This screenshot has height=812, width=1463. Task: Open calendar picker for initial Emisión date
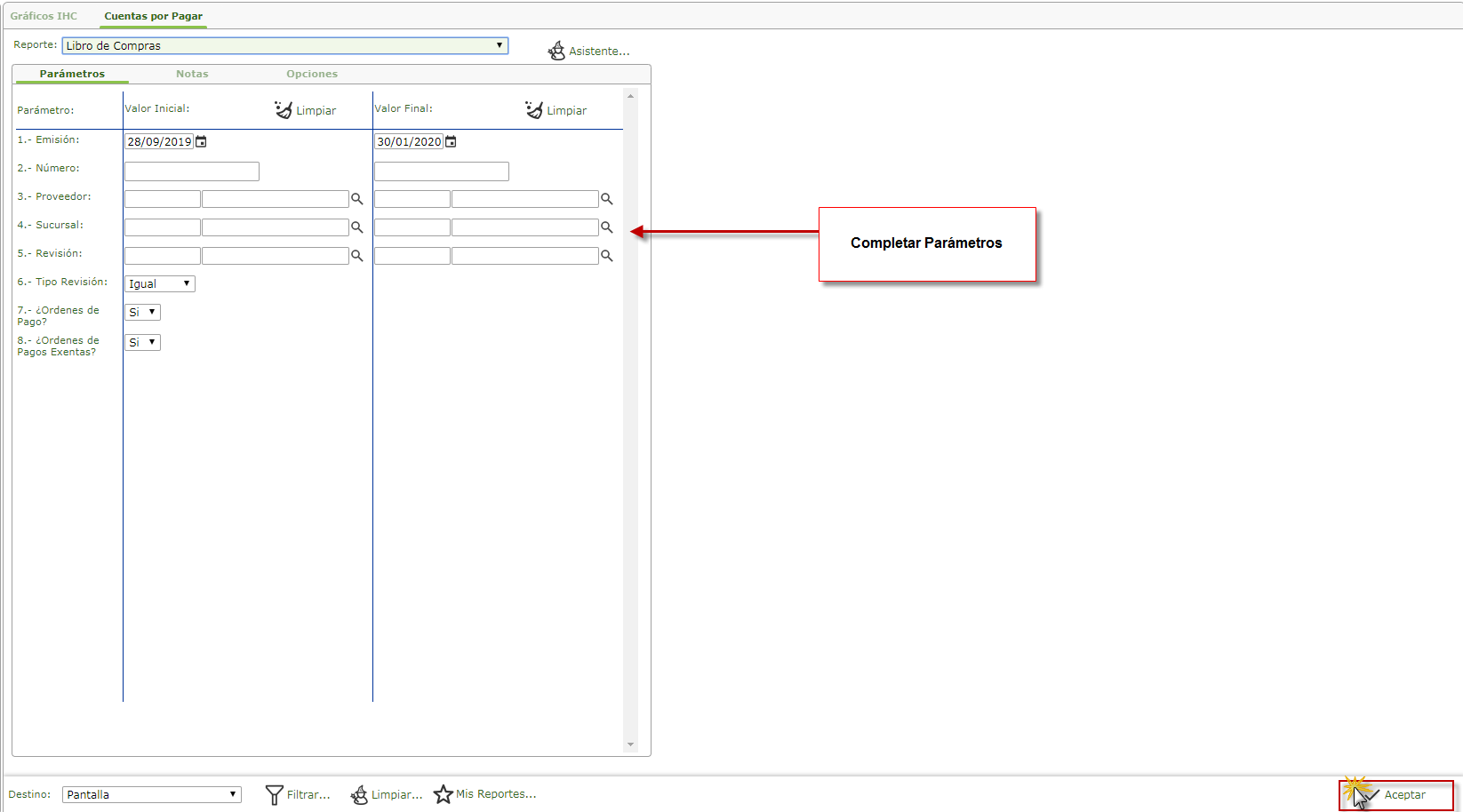point(202,142)
